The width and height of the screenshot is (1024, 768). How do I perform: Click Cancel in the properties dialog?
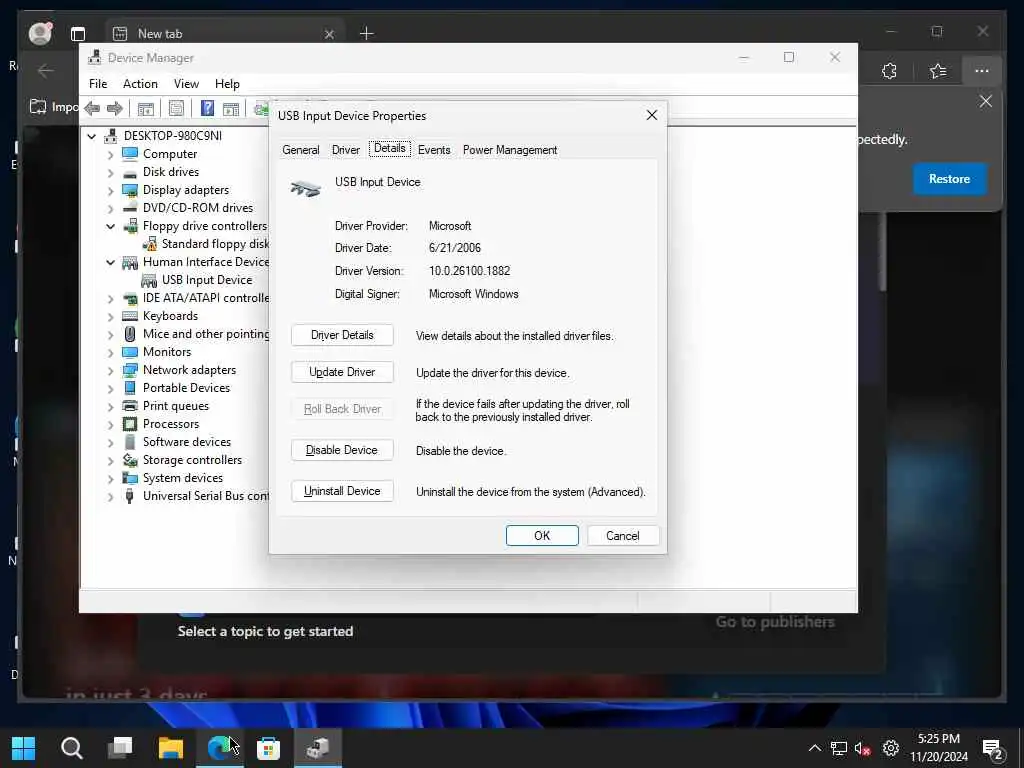[x=623, y=536]
